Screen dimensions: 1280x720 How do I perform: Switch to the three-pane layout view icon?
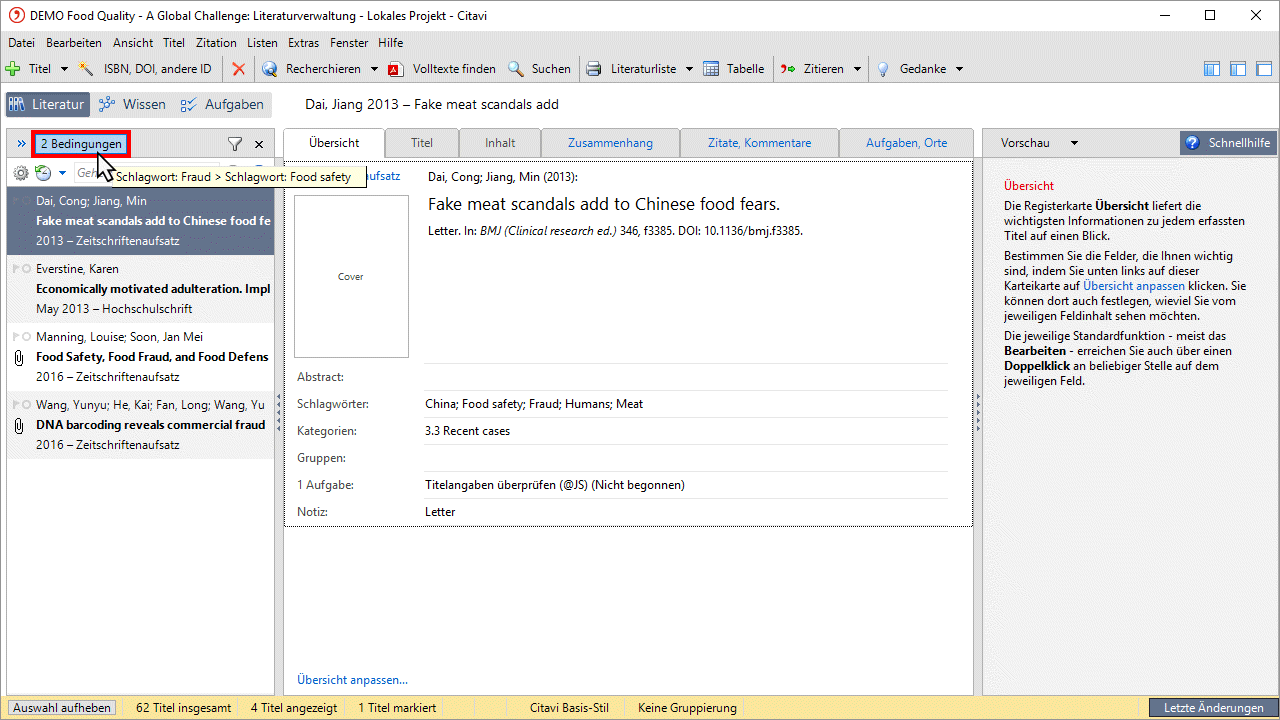click(x=1212, y=69)
